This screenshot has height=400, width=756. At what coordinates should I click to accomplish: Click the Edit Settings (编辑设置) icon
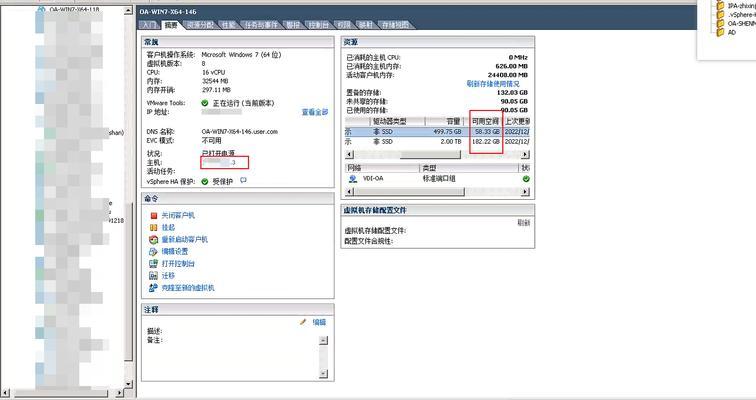153,252
